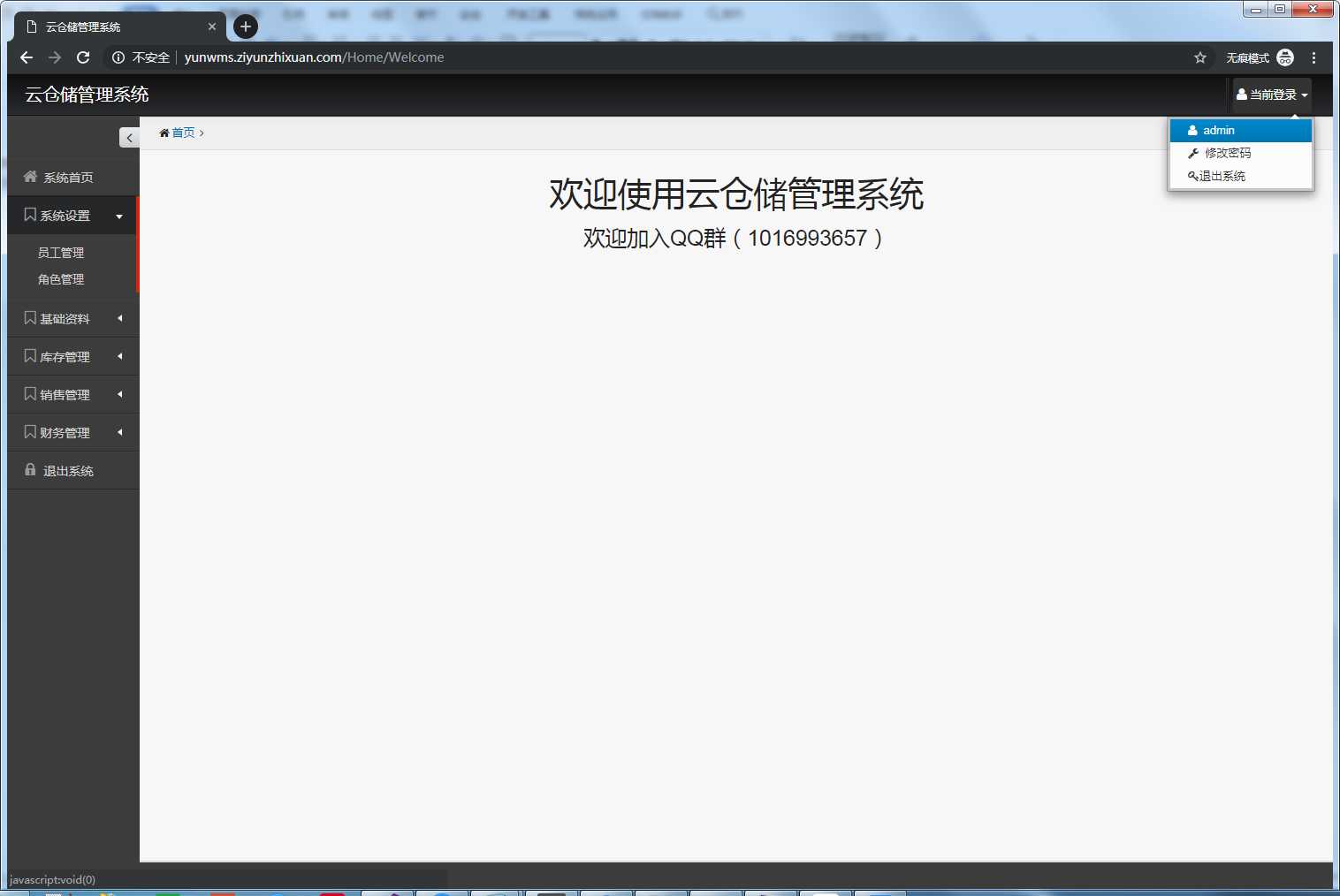Screen dimensions: 1340x896
Task: Bookmark page with the star icon
Action: coord(1200,57)
